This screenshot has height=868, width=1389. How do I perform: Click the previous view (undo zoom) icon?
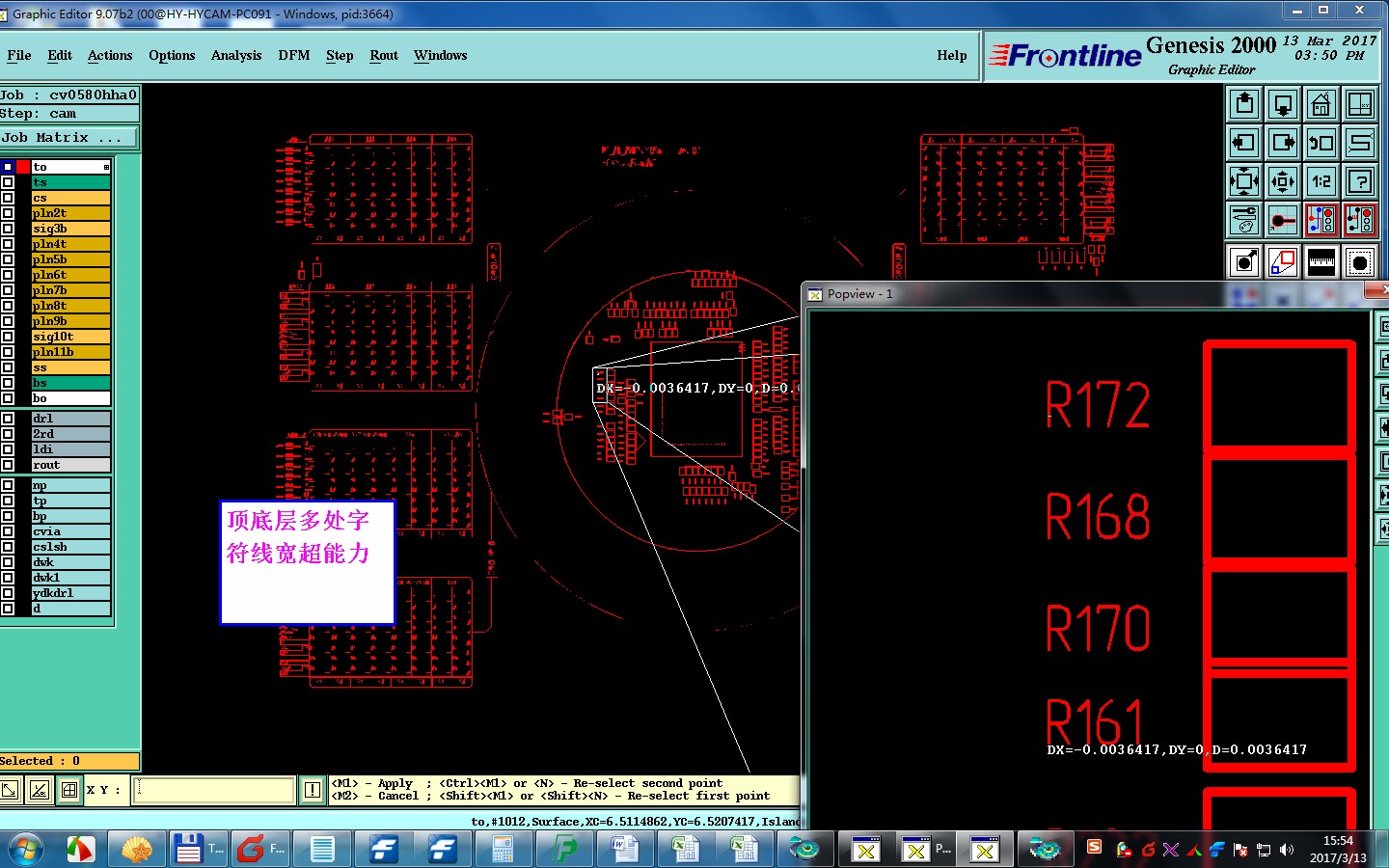point(1321,143)
